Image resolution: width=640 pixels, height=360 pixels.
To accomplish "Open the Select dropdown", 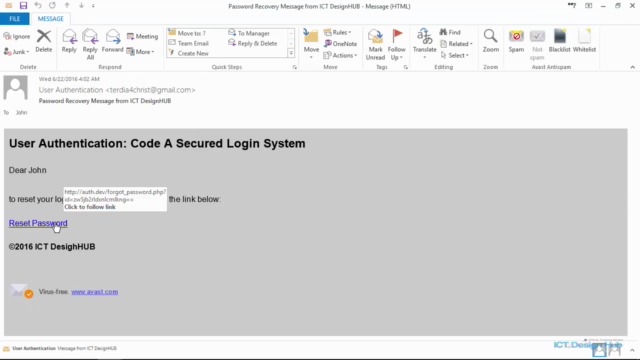I will pyautogui.click(x=455, y=55).
